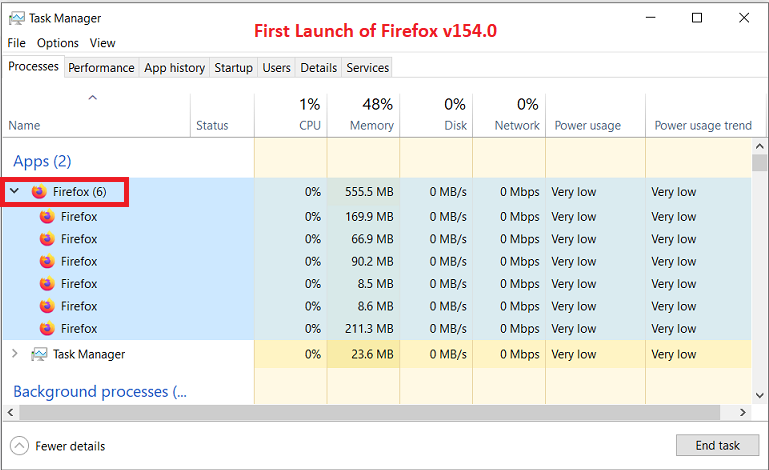Sort by the Network column header

(509, 115)
